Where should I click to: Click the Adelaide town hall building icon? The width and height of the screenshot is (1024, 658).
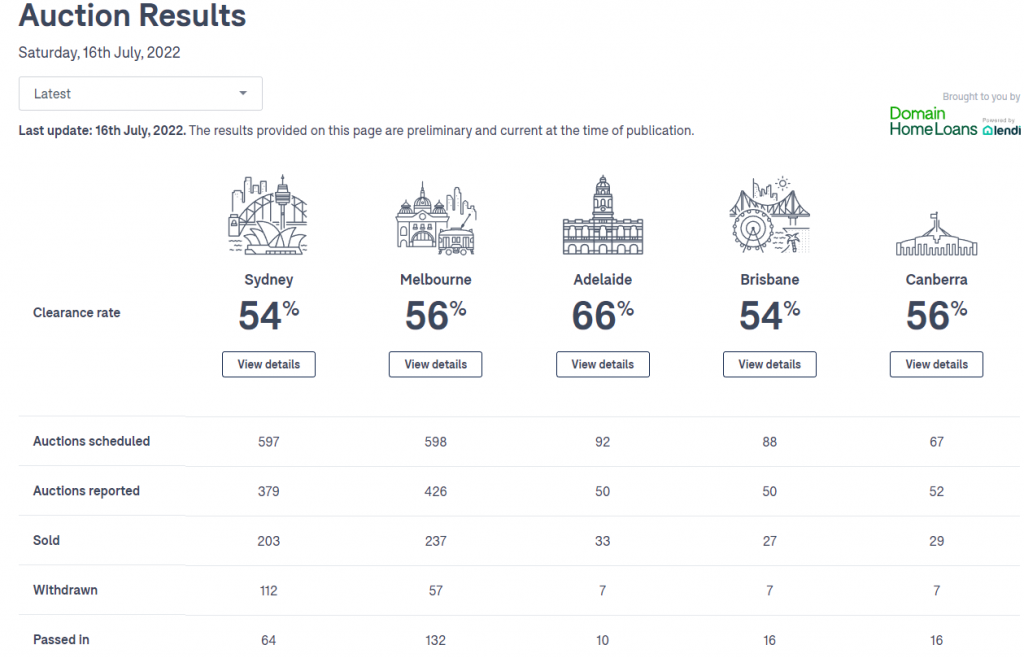point(603,215)
